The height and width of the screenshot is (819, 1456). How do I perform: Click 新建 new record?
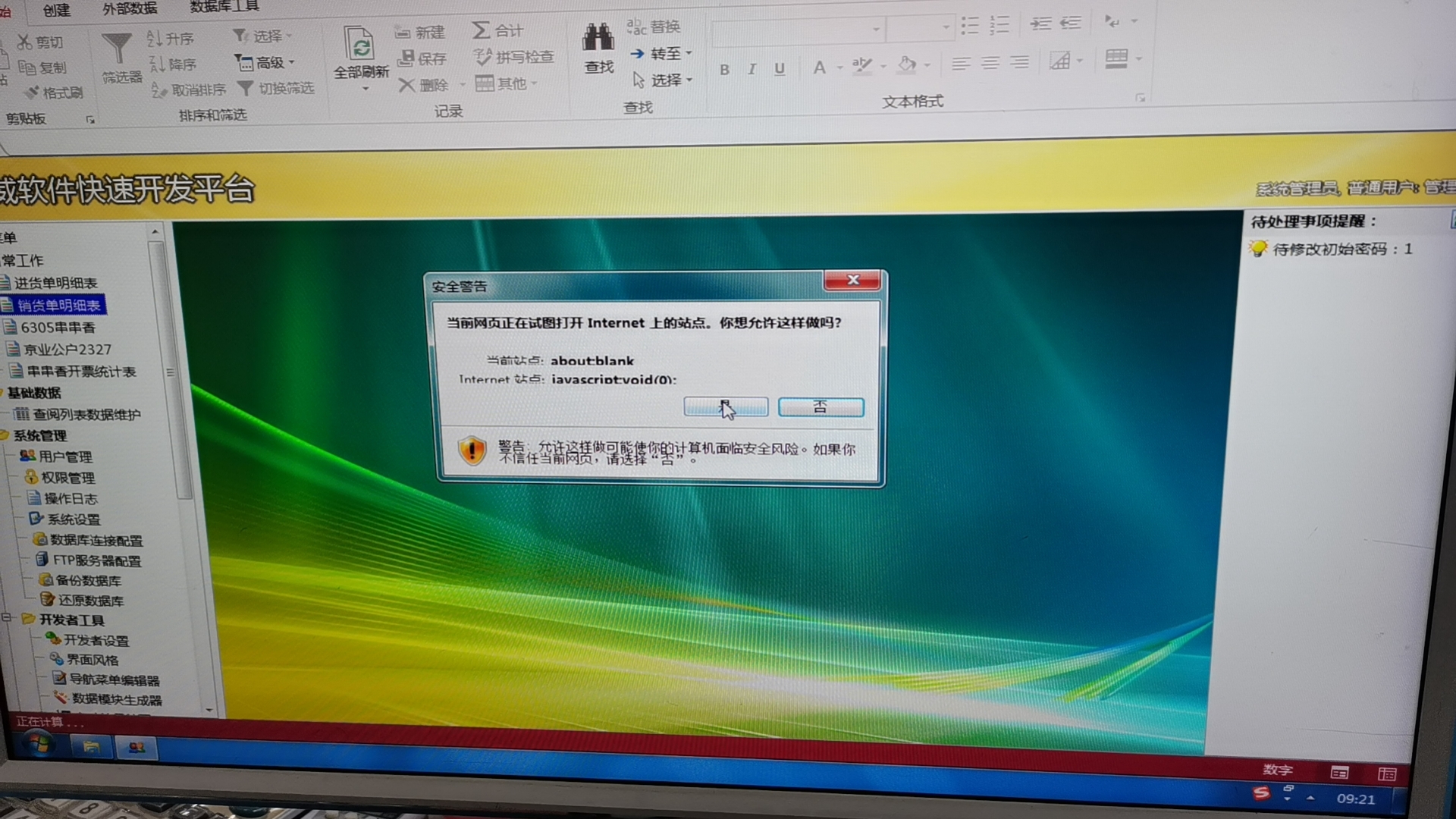coord(419,32)
